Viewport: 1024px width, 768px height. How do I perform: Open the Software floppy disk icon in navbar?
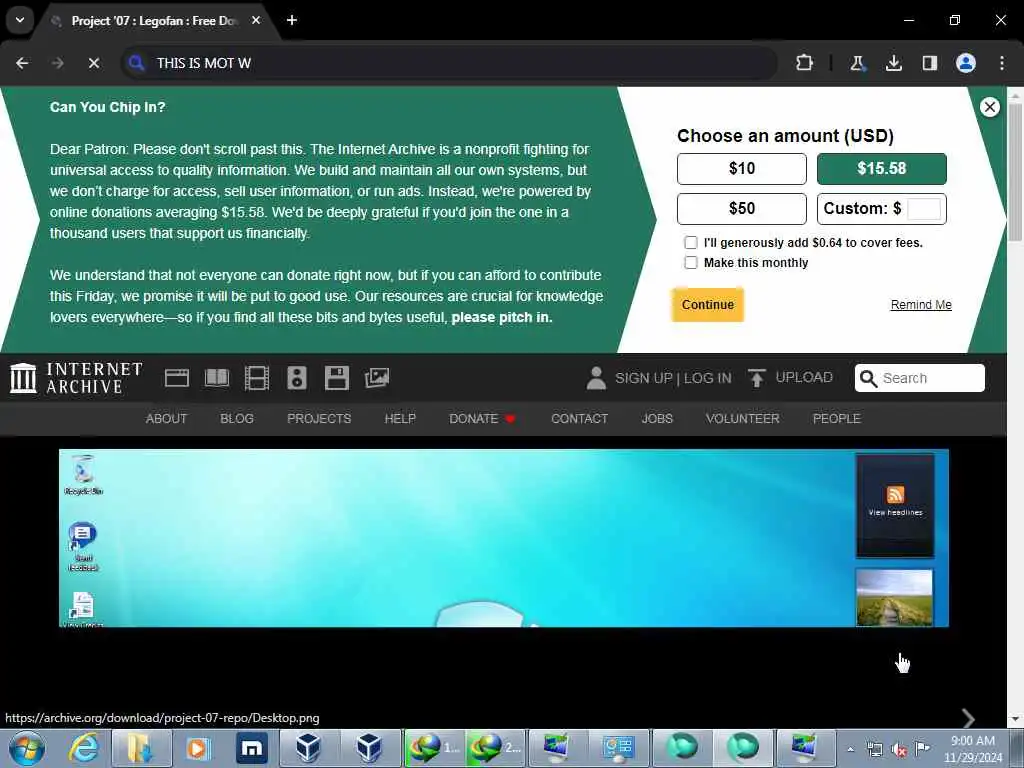[337, 378]
